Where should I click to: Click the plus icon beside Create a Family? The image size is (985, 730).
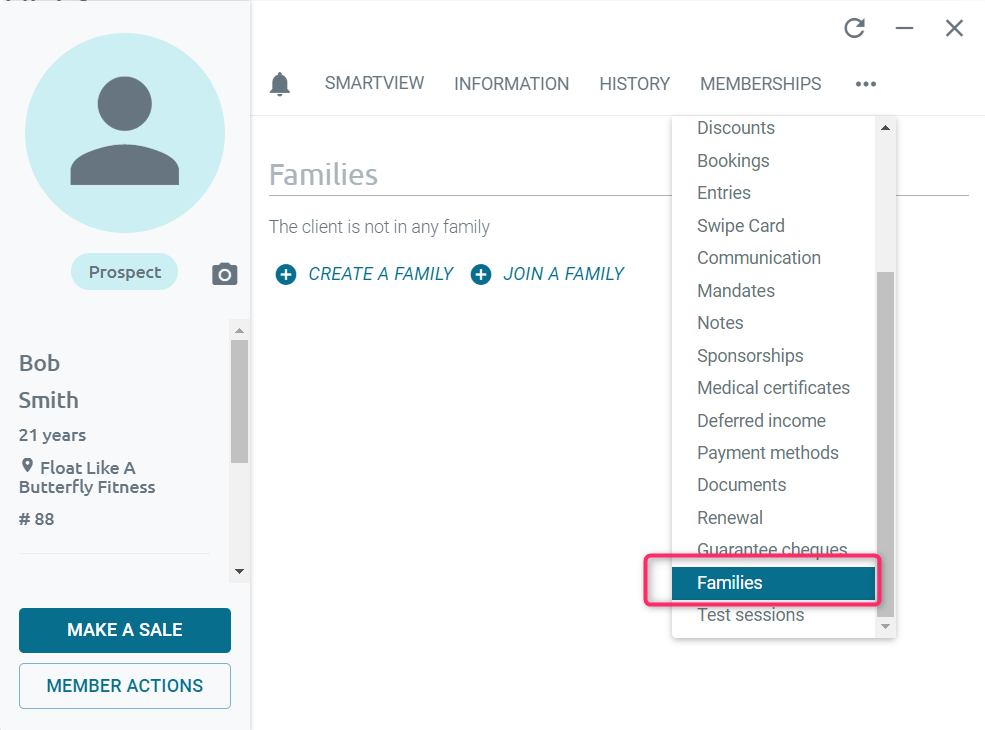point(286,275)
